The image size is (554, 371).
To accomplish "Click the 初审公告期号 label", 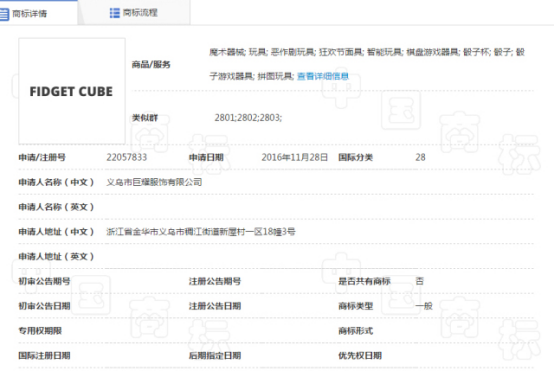I will coord(44,281).
